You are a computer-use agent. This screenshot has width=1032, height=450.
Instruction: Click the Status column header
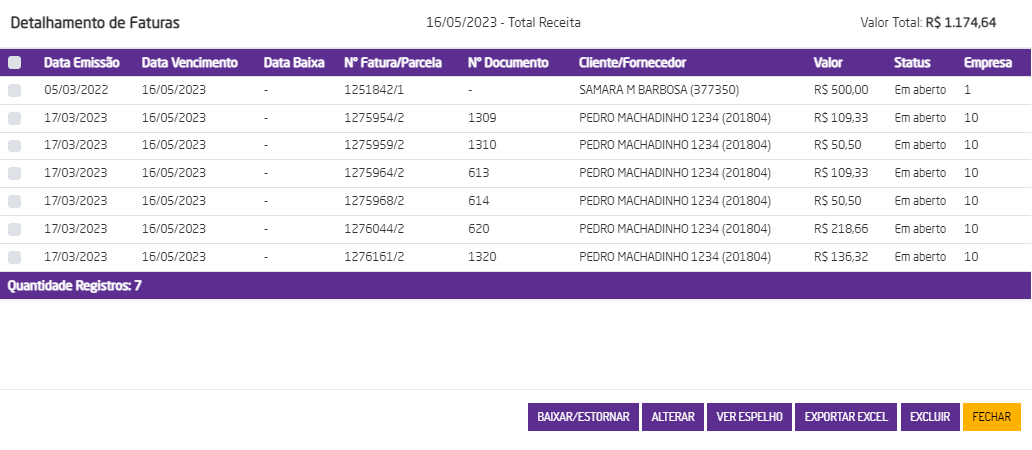pos(912,63)
